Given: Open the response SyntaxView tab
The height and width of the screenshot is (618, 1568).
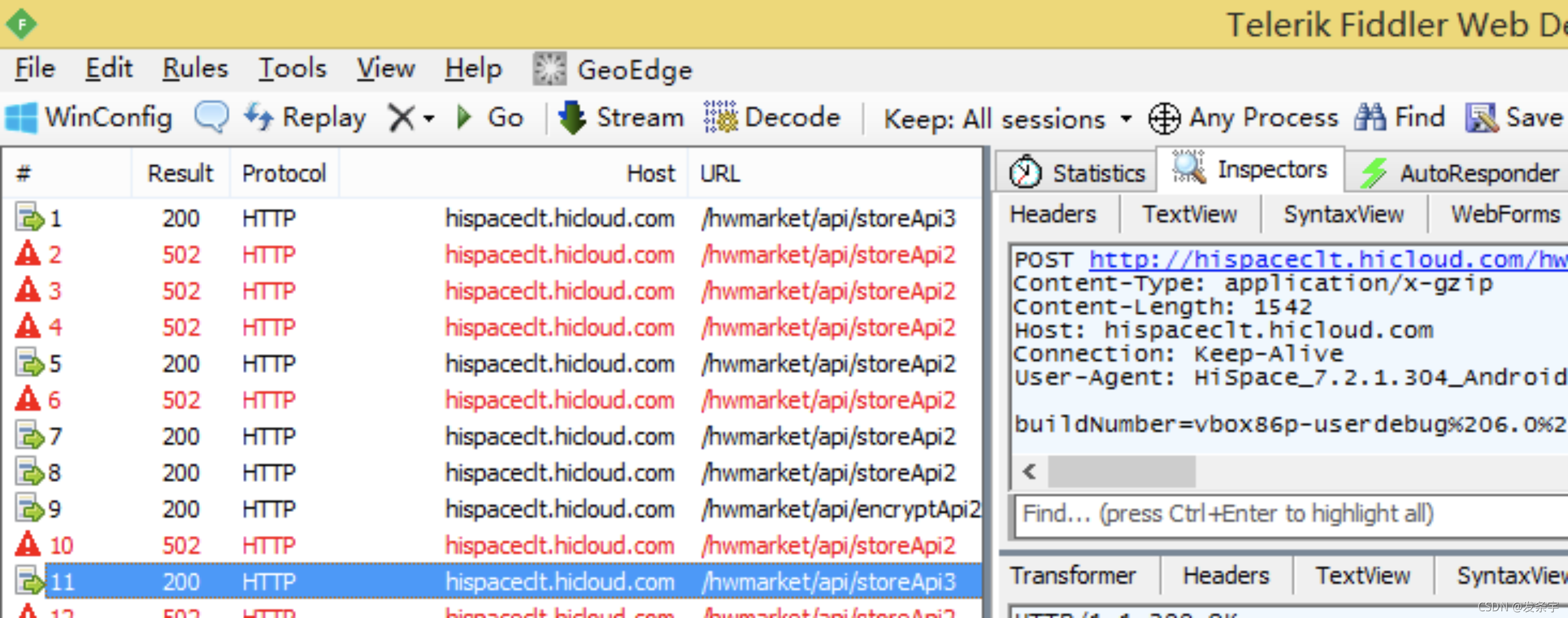Looking at the screenshot, I should (1512, 576).
